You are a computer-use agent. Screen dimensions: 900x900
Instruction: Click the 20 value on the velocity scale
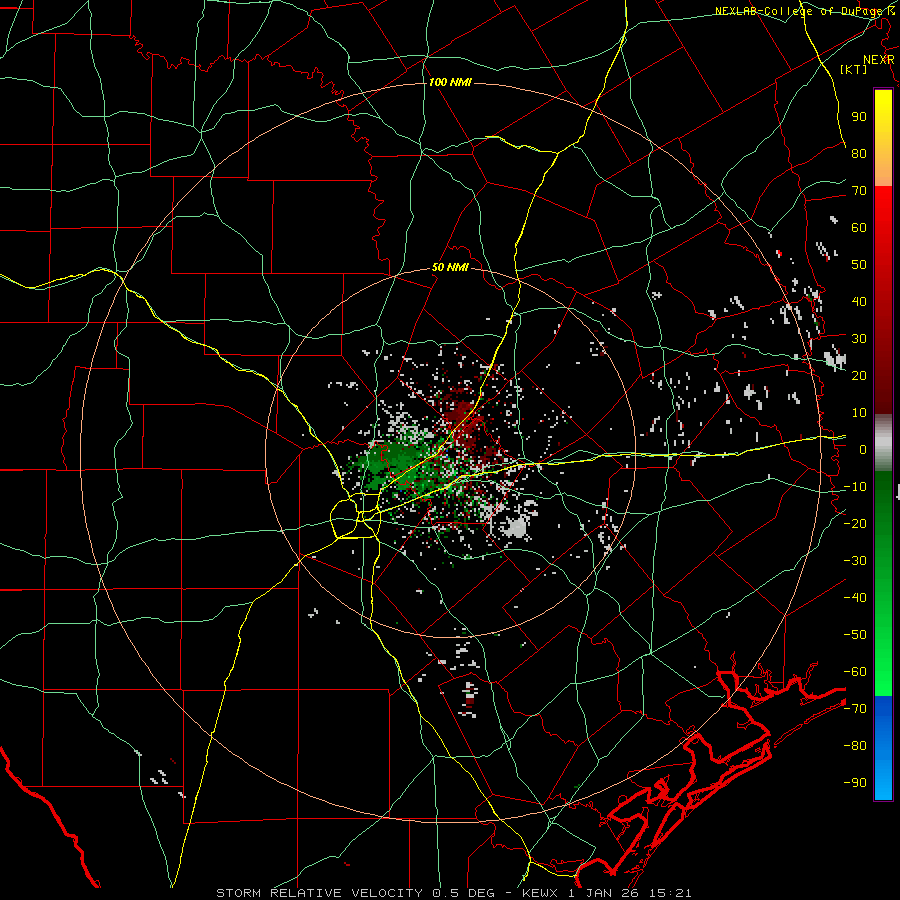[859, 375]
